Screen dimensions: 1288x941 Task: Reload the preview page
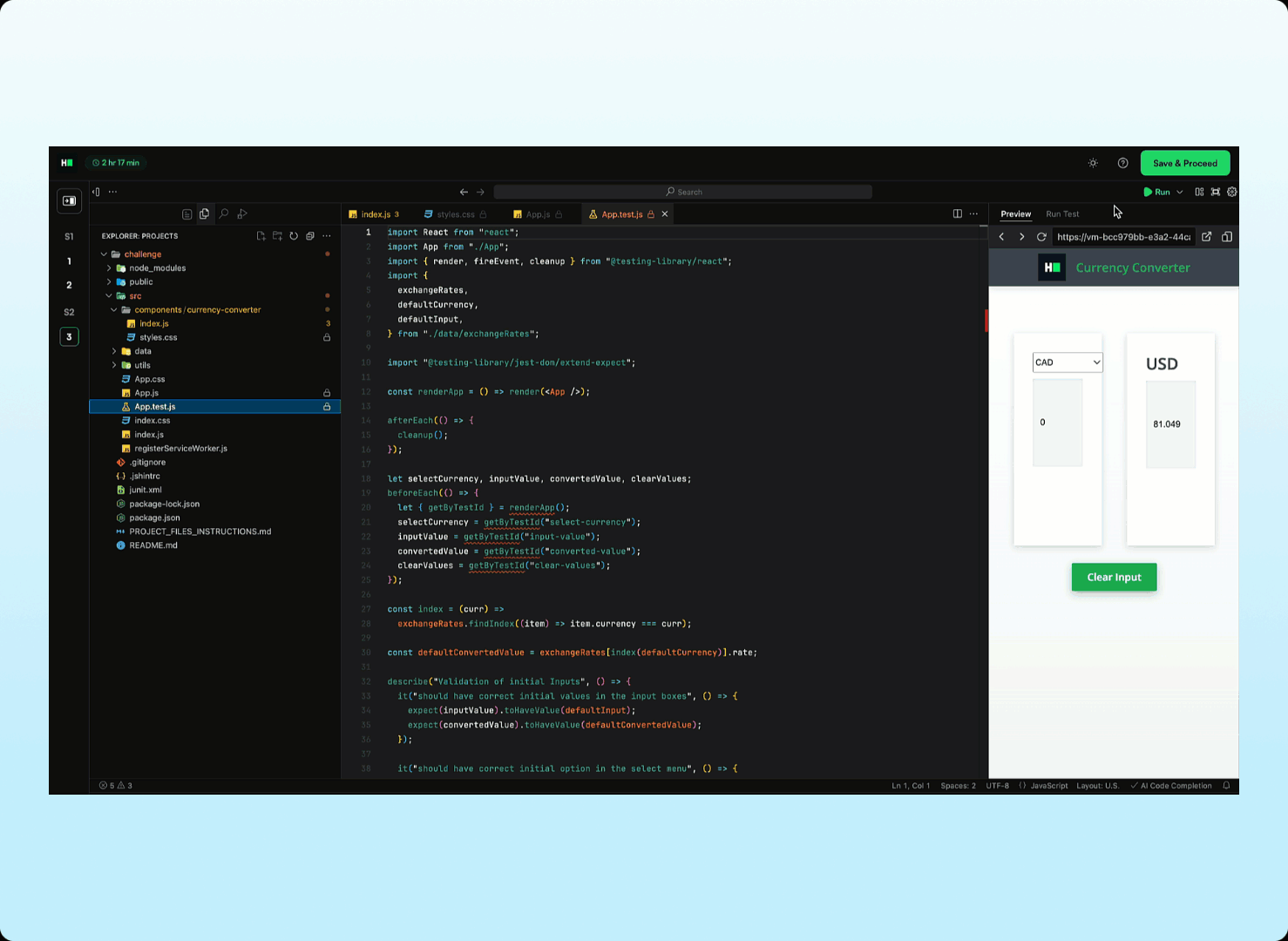click(x=1041, y=237)
